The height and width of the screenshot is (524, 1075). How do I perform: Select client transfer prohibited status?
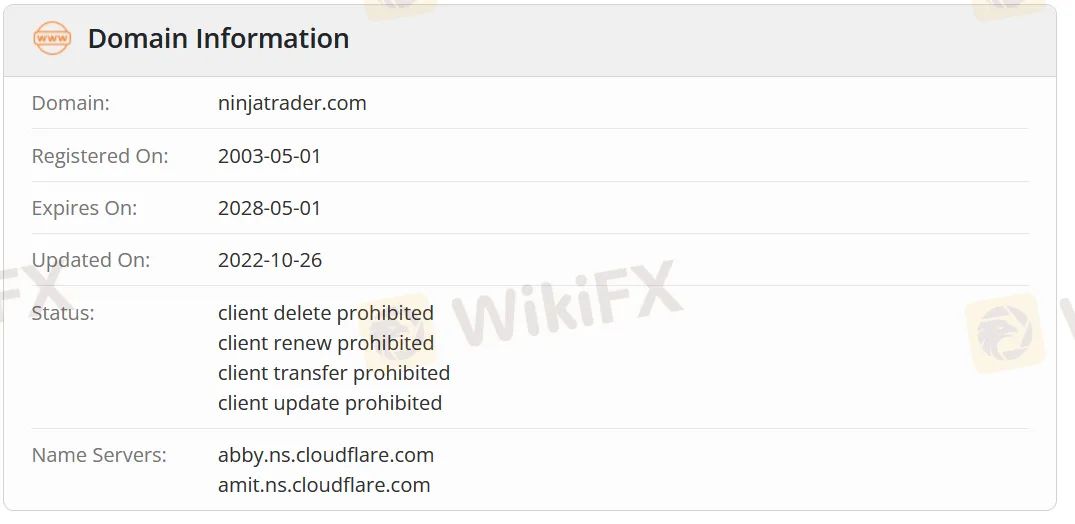click(x=334, y=373)
